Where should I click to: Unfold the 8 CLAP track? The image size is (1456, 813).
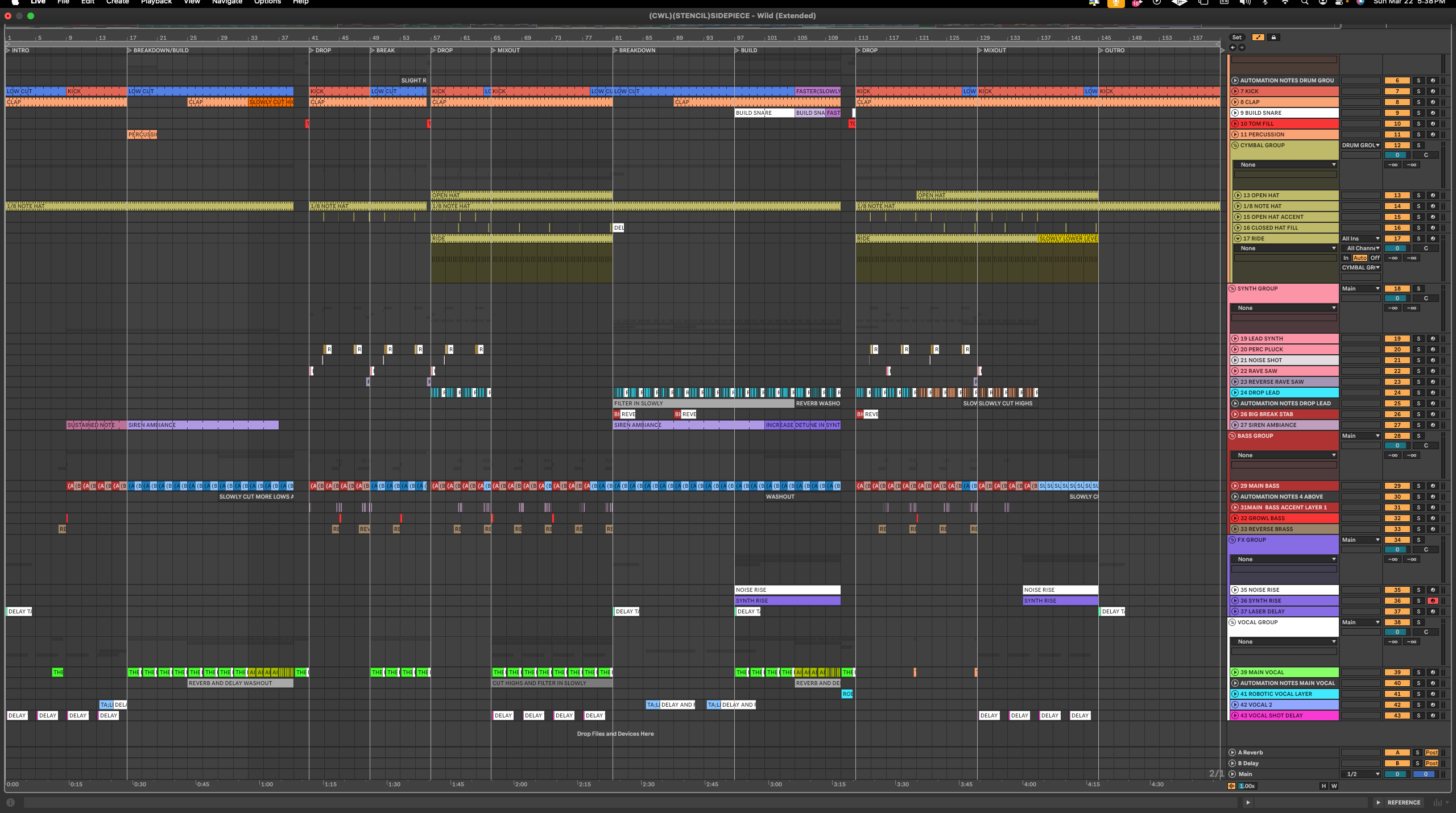(1235, 102)
